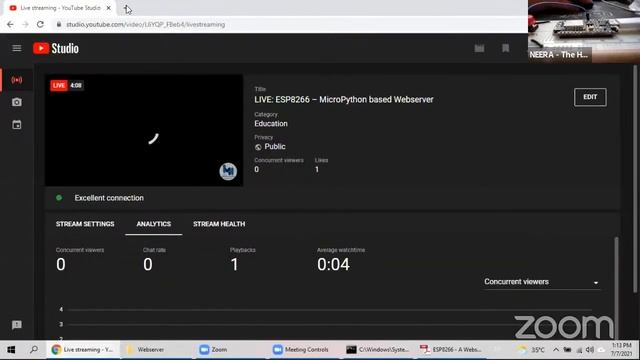The height and width of the screenshot is (360, 640).
Task: Open the C:\Windows\System command window
Action: click(378, 350)
